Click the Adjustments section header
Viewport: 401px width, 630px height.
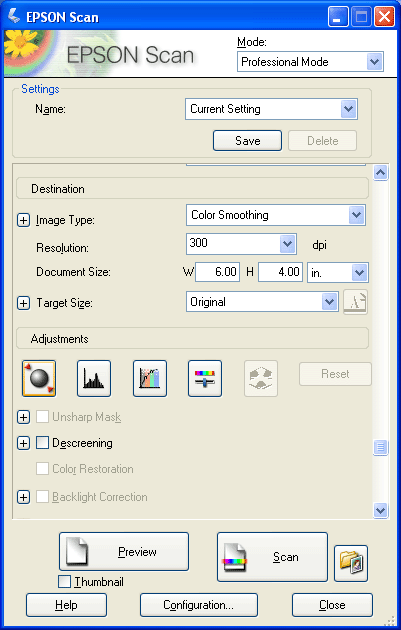point(192,338)
